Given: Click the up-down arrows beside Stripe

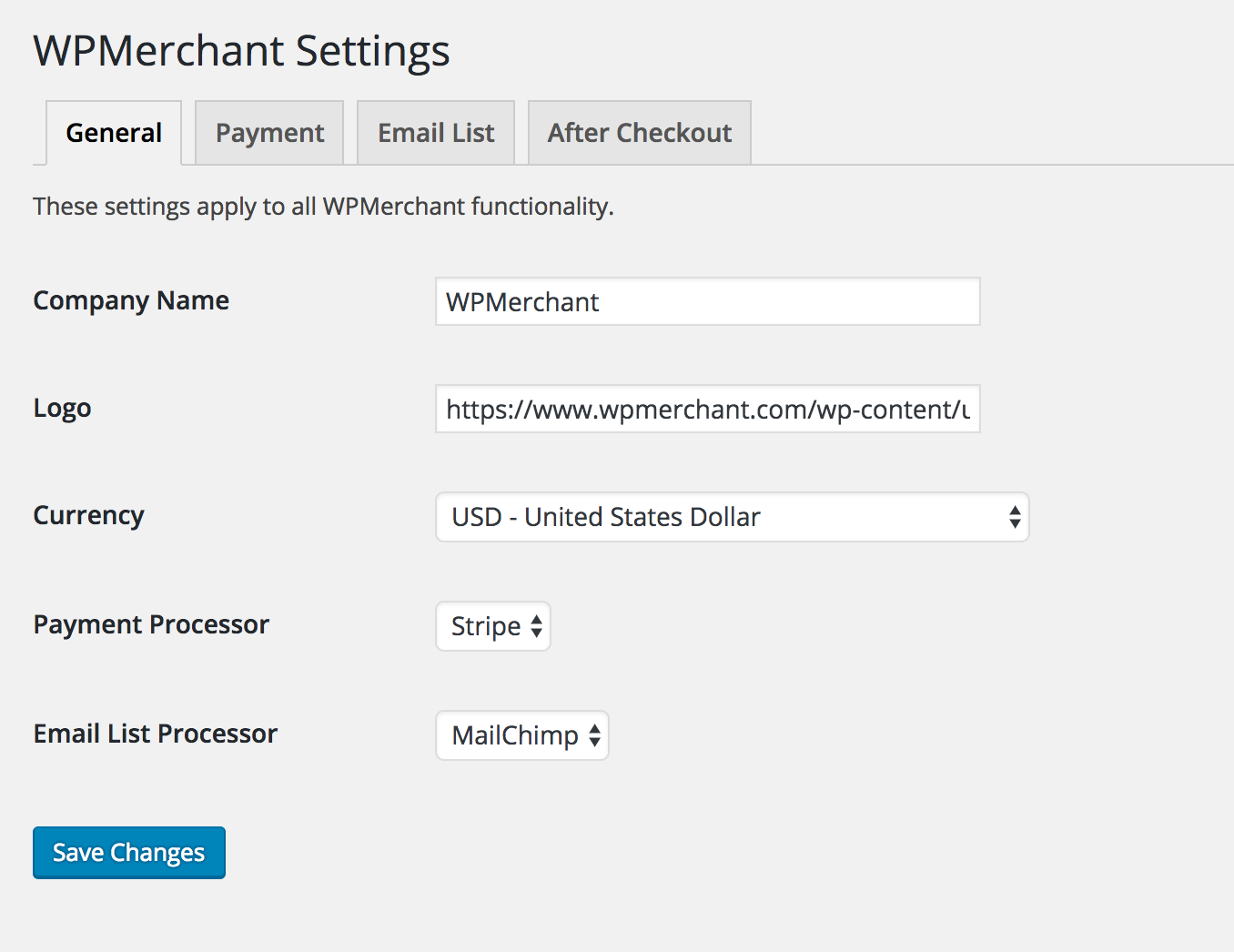Looking at the screenshot, I should point(537,626).
